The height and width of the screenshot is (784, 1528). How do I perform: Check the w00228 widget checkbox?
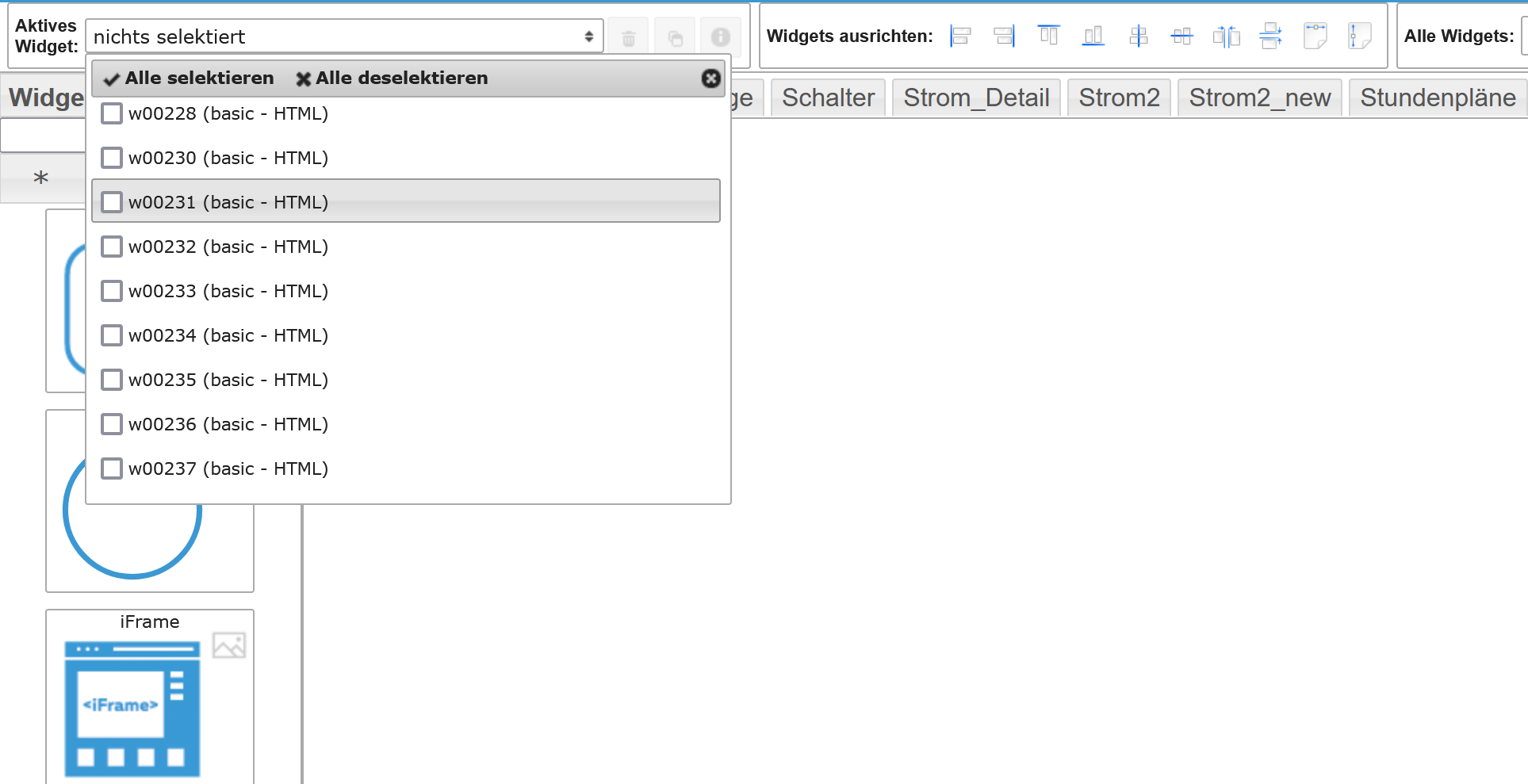tap(112, 114)
